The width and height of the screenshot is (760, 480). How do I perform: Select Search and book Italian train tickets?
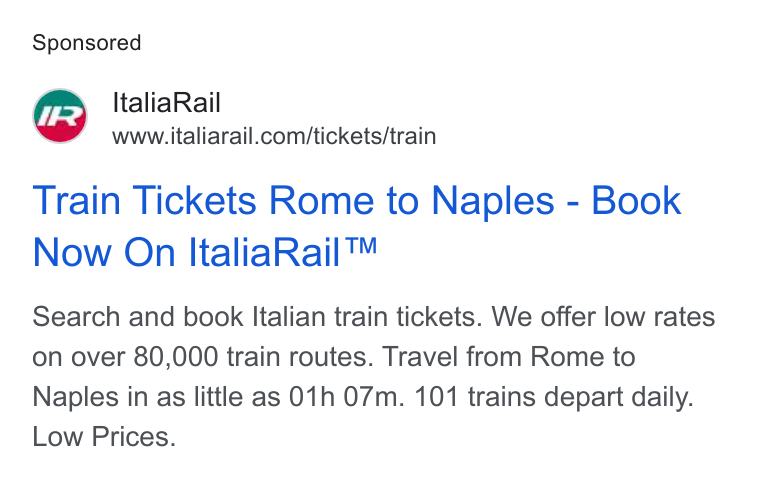(x=257, y=317)
